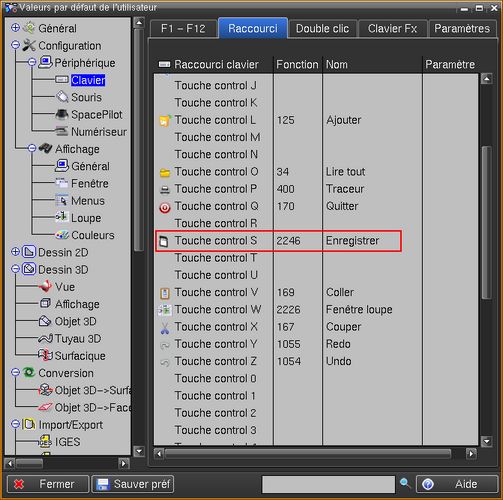
Task: Select the Loupe icon under Affichage
Action: click(62, 217)
